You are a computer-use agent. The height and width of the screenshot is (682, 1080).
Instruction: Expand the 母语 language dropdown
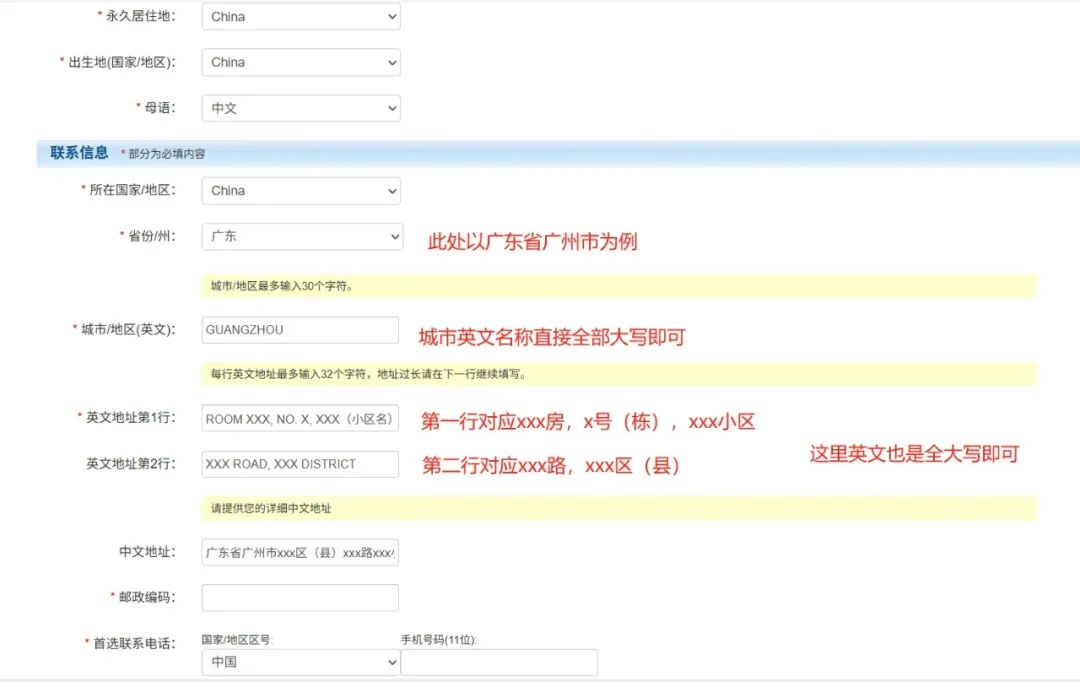(x=301, y=108)
